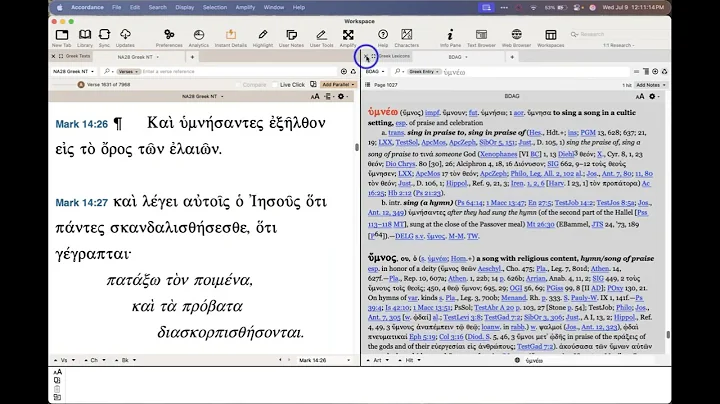Click the verse display layout icon in NA28 pane

(x=328, y=96)
